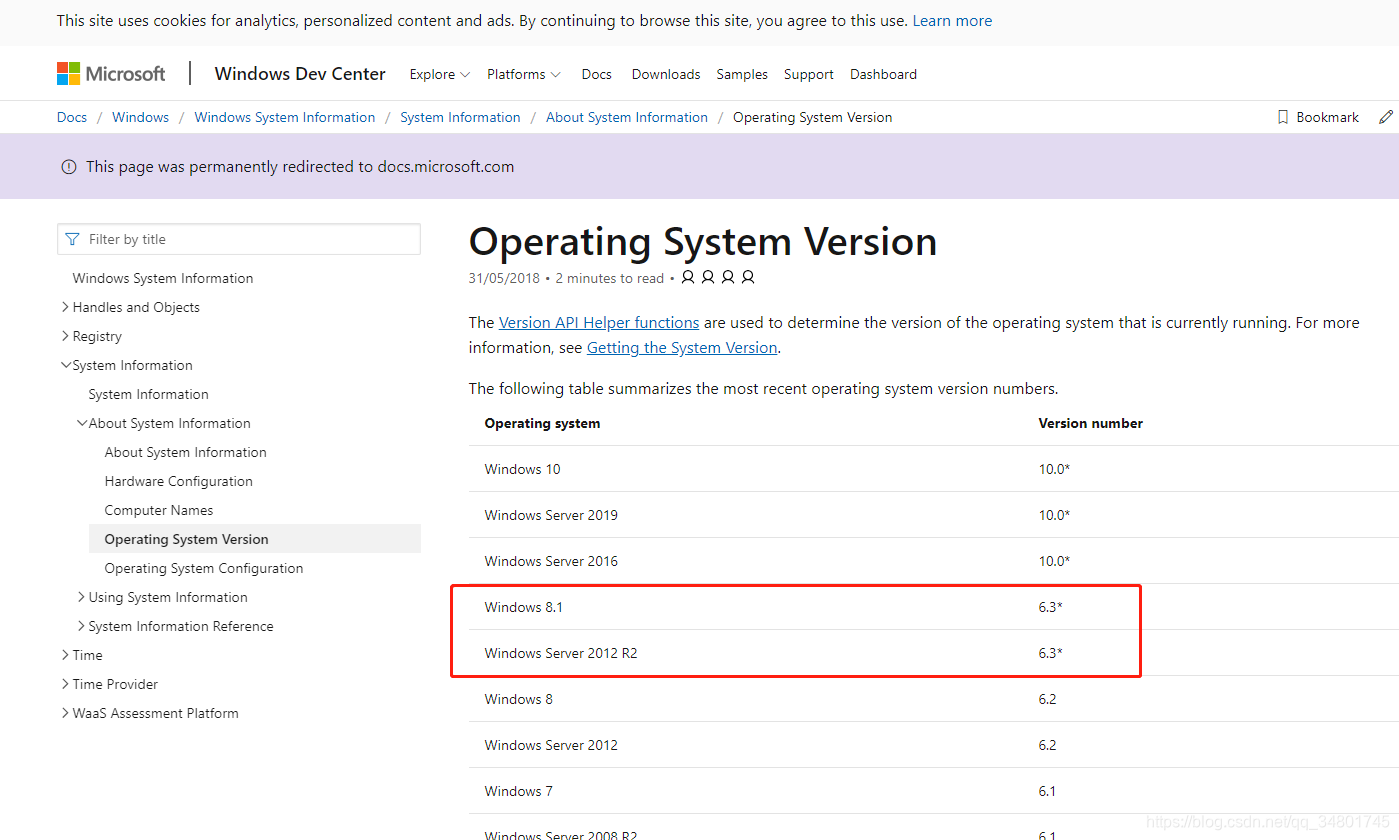Expand the Time Provider node

click(x=66, y=684)
